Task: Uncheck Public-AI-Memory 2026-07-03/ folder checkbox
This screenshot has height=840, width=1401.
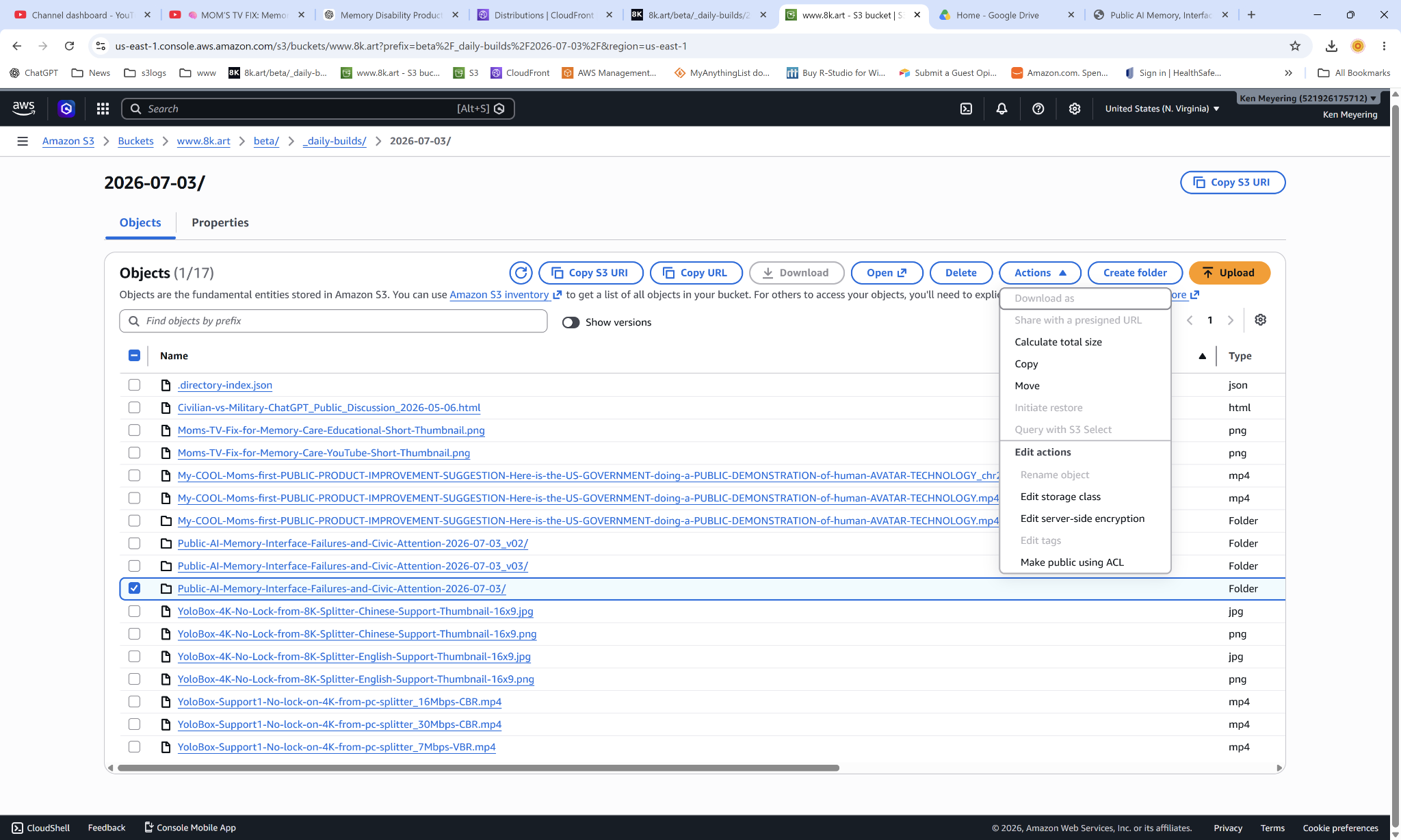Action: click(134, 588)
